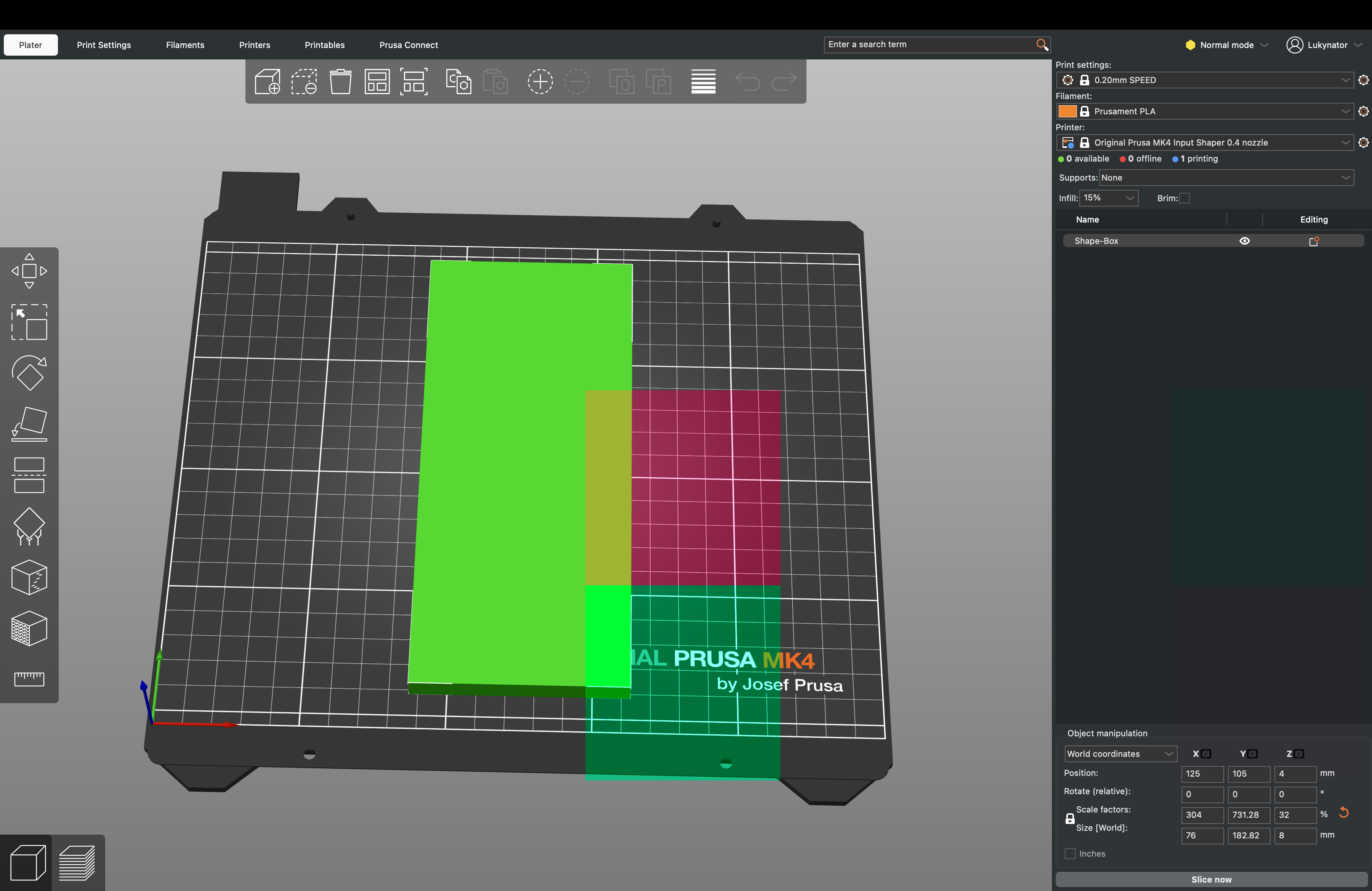Open variable layer height tool
Viewport: 1372px width, 891px height.
703,81
